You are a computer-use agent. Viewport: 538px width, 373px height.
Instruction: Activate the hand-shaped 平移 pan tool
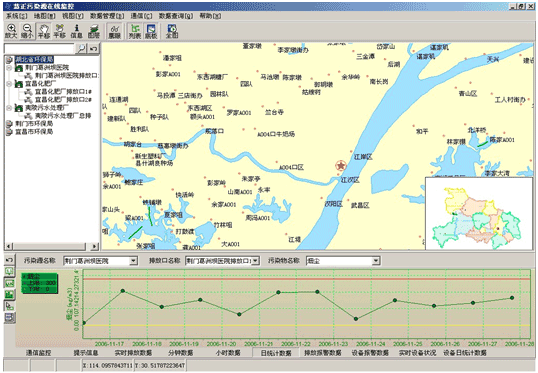pos(44,31)
